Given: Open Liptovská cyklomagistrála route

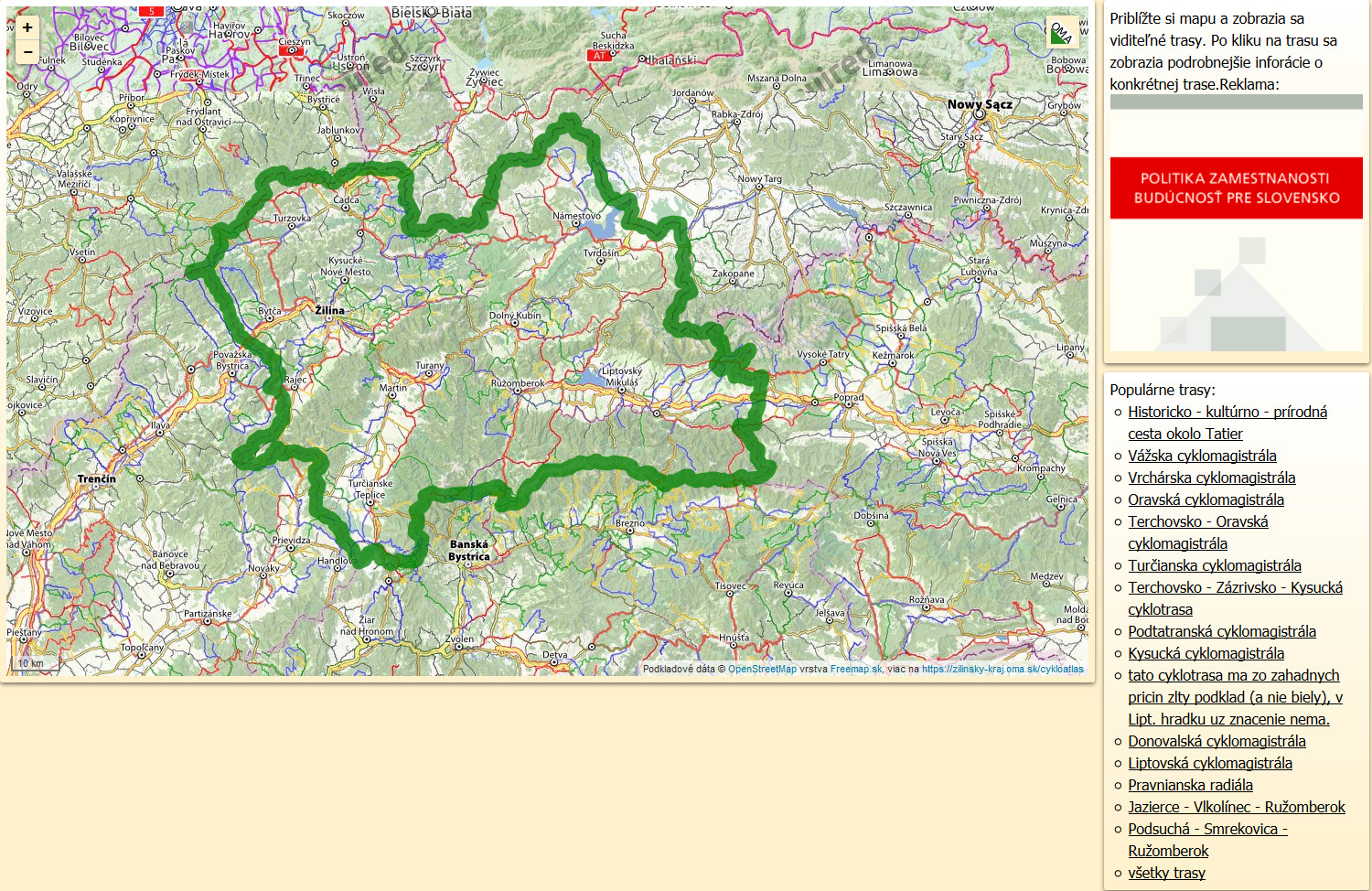Looking at the screenshot, I should point(1209,763).
